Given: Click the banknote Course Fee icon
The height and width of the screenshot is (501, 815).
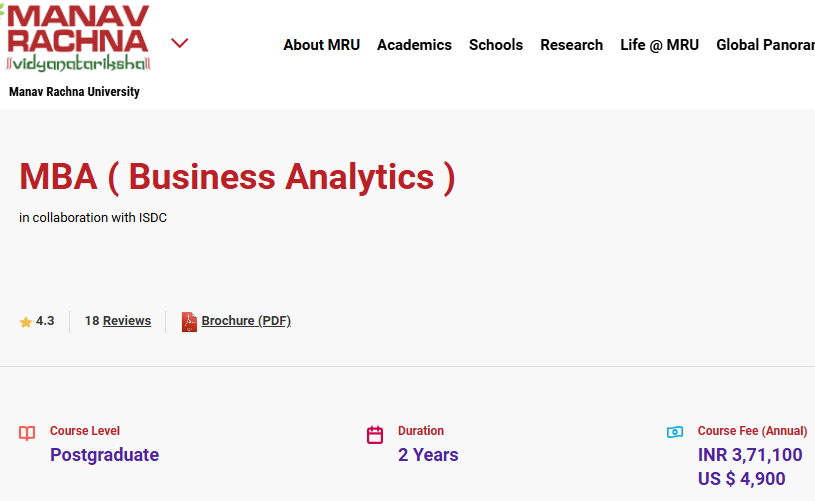Looking at the screenshot, I should pos(675,432).
